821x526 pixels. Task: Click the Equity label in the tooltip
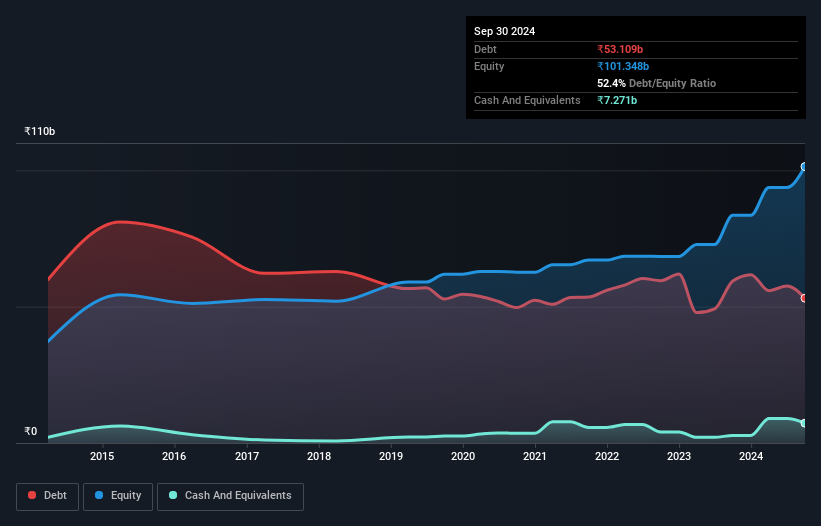[x=489, y=66]
